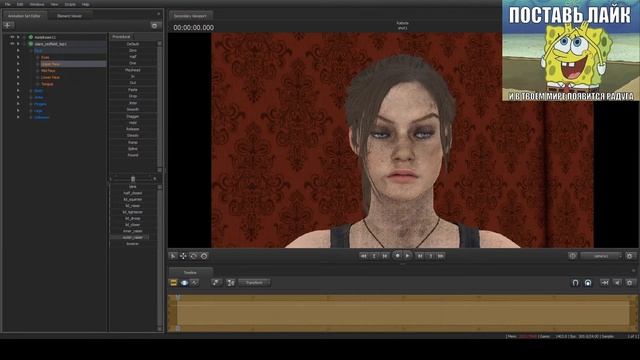
Task: Toggle work camera icon beside camera selector
Action: (x=572, y=256)
